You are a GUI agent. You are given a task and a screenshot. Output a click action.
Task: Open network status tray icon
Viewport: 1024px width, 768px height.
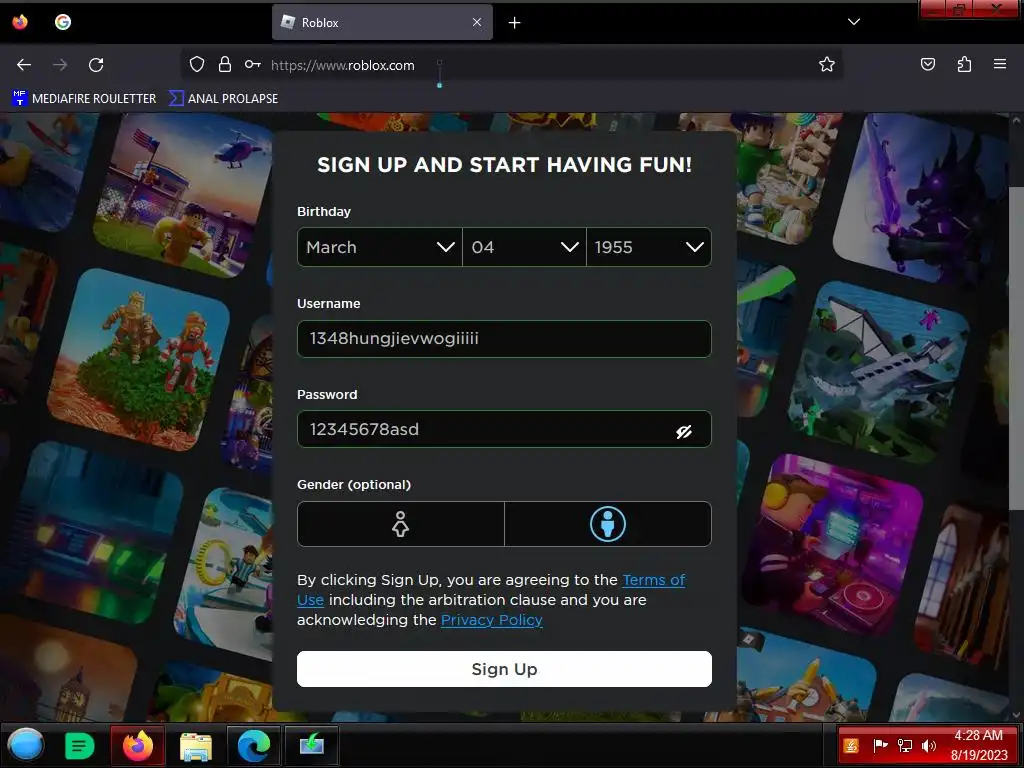[904, 745]
